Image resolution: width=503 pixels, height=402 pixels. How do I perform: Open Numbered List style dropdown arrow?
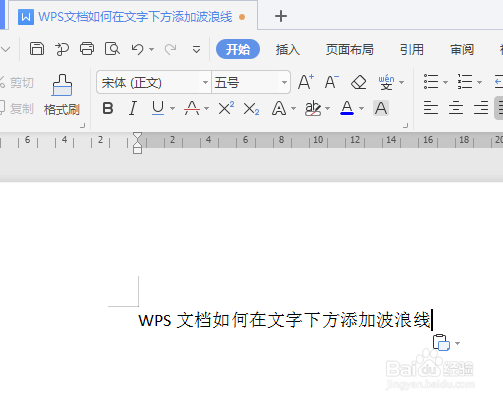tap(479, 82)
